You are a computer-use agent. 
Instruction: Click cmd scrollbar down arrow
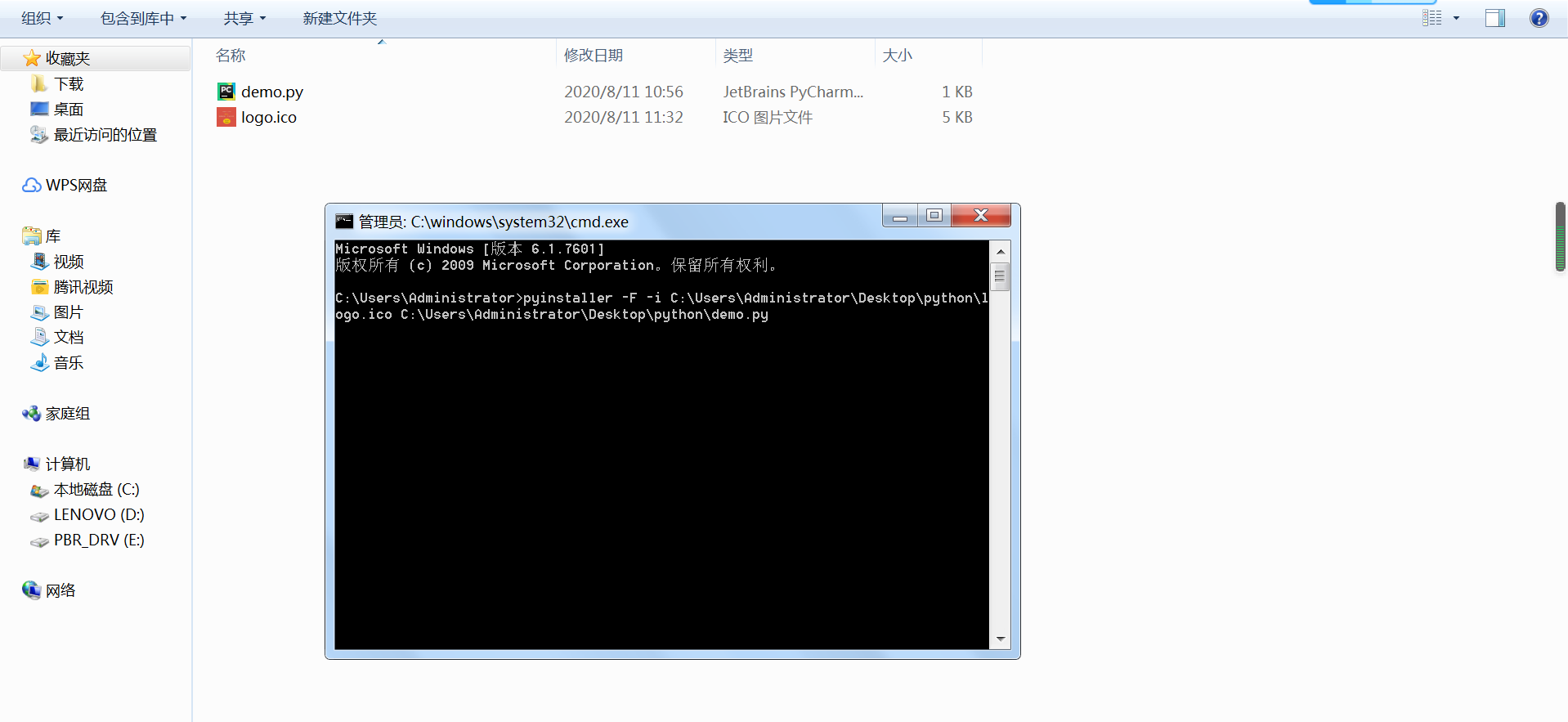point(1000,639)
